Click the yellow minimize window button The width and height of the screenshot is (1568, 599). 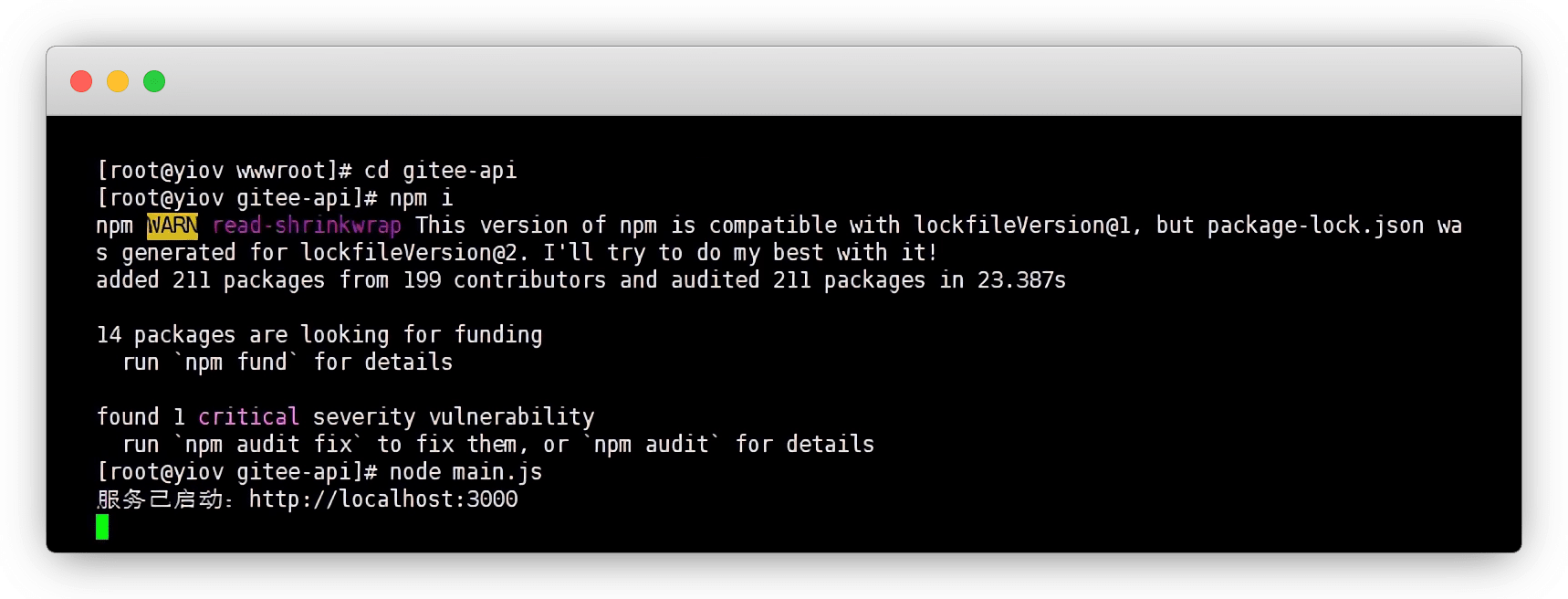(118, 81)
